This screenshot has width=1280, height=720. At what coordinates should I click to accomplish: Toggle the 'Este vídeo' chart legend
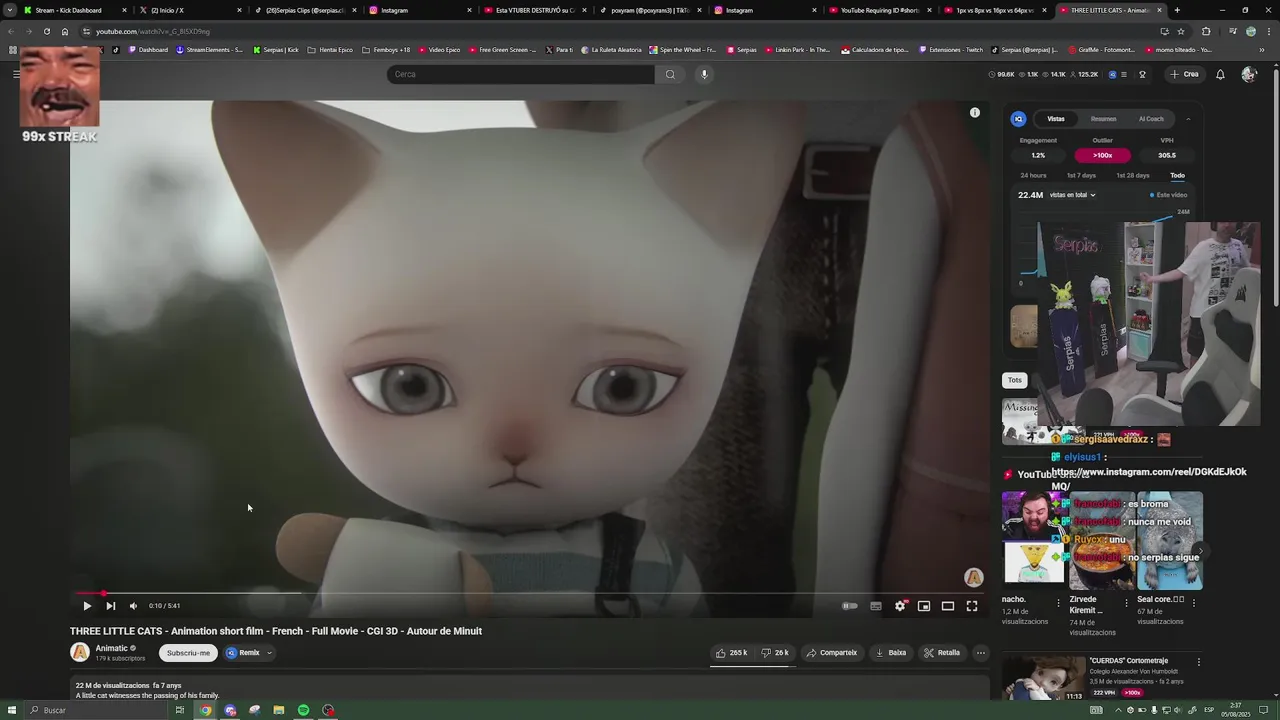click(x=1169, y=195)
